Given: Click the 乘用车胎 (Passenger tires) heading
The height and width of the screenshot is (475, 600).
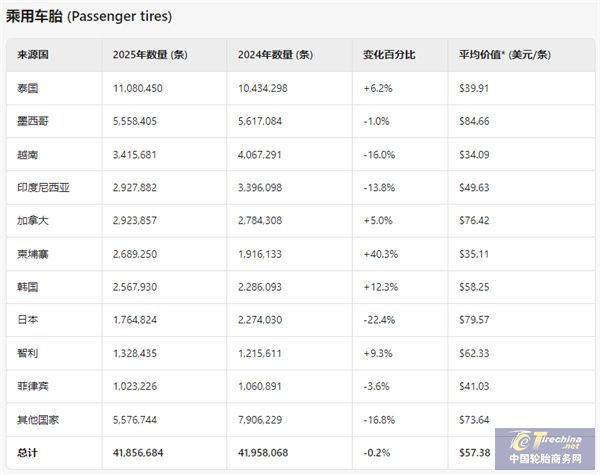Looking at the screenshot, I should click(88, 16).
